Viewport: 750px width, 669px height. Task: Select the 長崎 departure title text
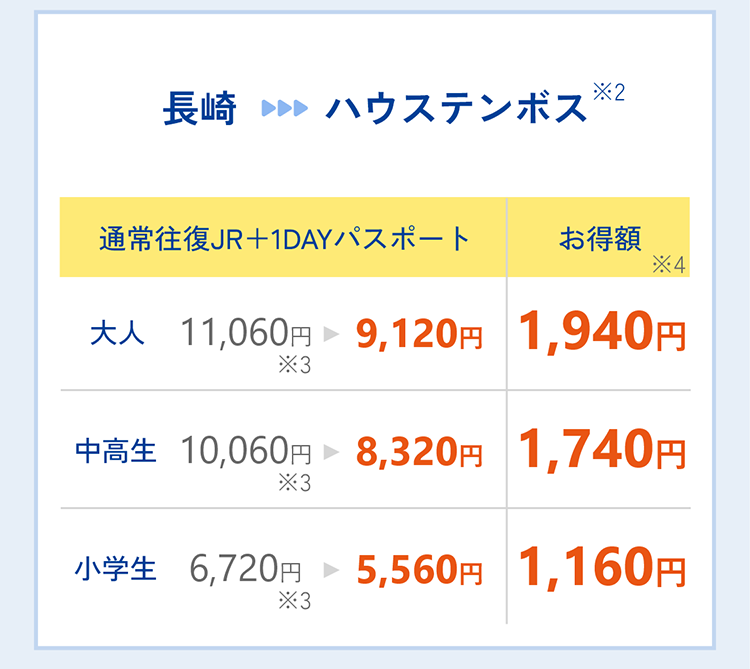[x=199, y=109]
